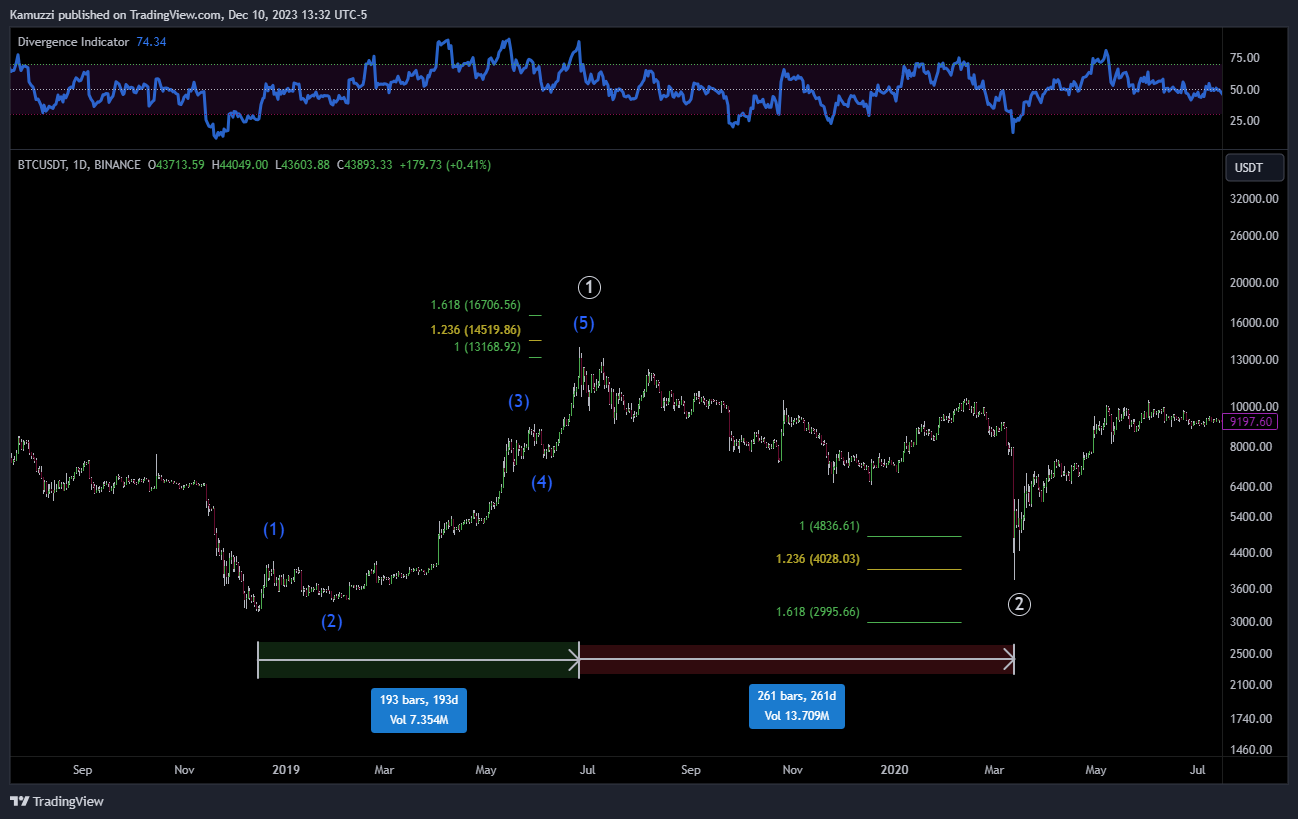The image size is (1298, 819).
Task: Select the green date range bar
Action: pyautogui.click(x=419, y=659)
